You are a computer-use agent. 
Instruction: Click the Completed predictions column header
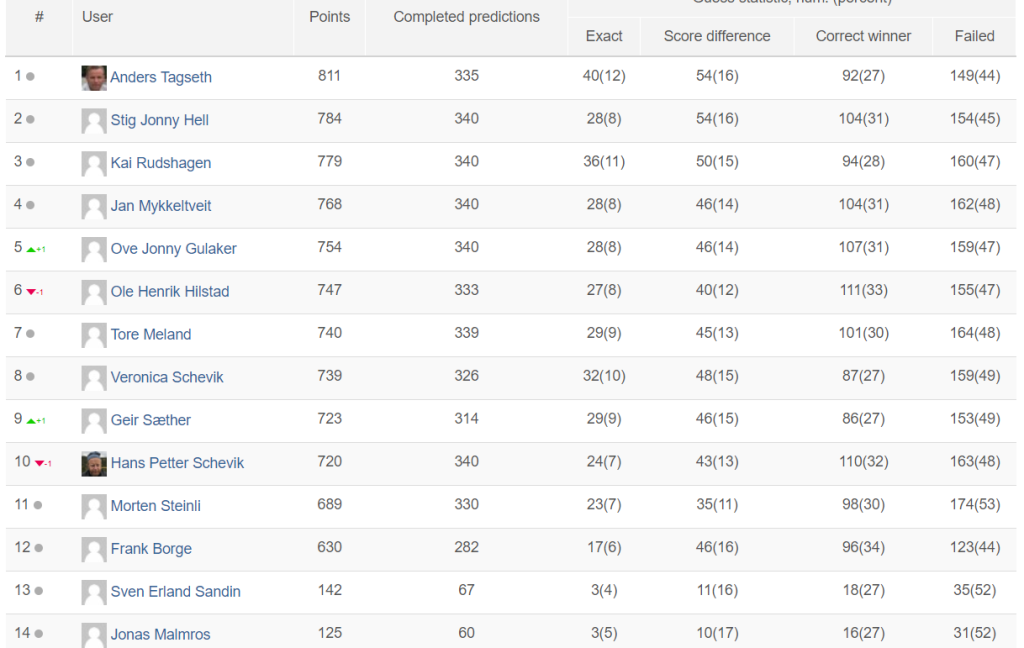466,17
